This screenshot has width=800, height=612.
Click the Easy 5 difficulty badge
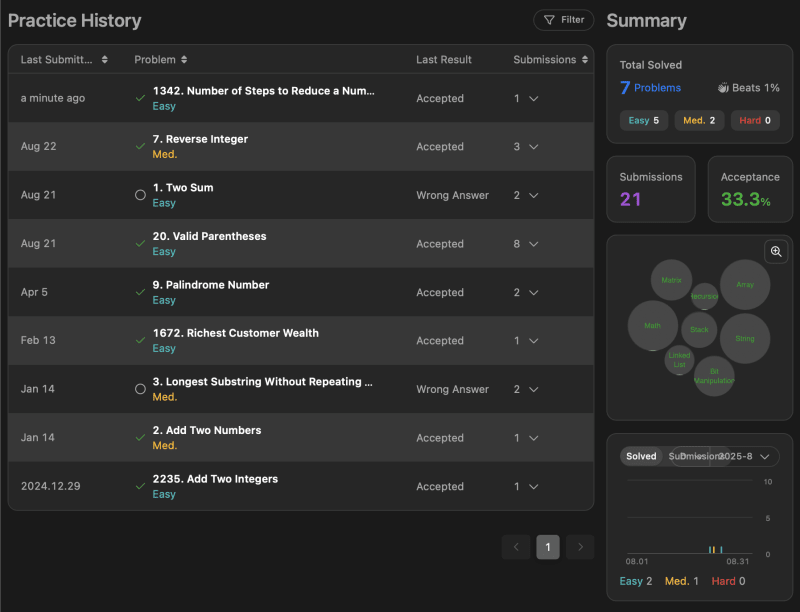644,120
